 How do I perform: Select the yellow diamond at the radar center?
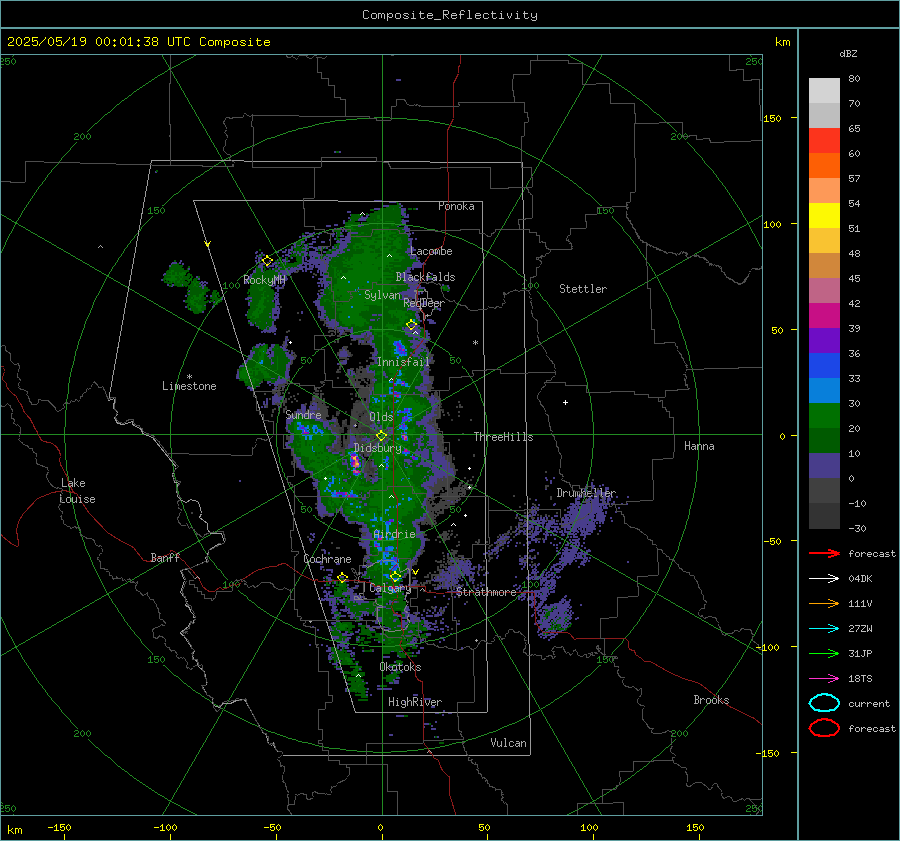coord(381,436)
